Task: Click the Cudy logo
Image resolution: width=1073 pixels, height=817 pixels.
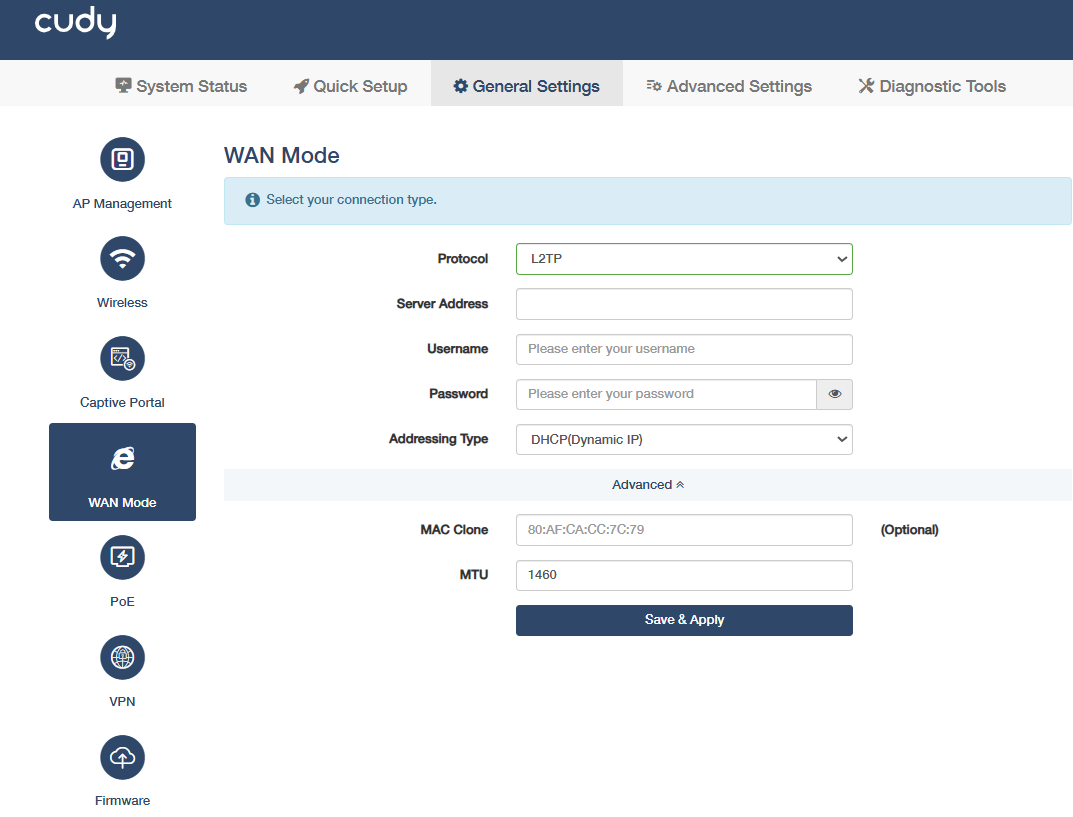Action: [x=75, y=23]
